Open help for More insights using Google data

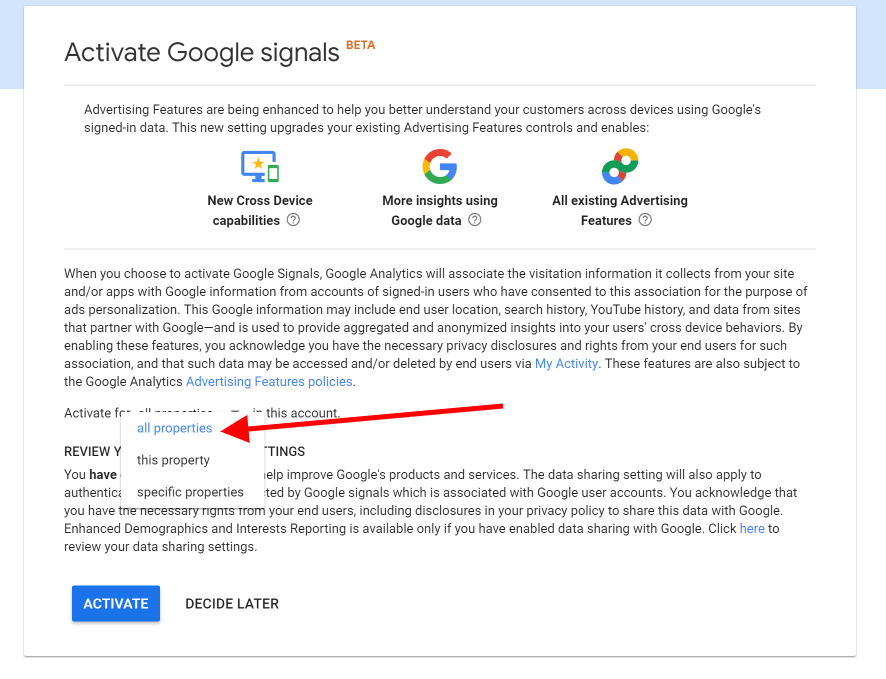coord(475,220)
